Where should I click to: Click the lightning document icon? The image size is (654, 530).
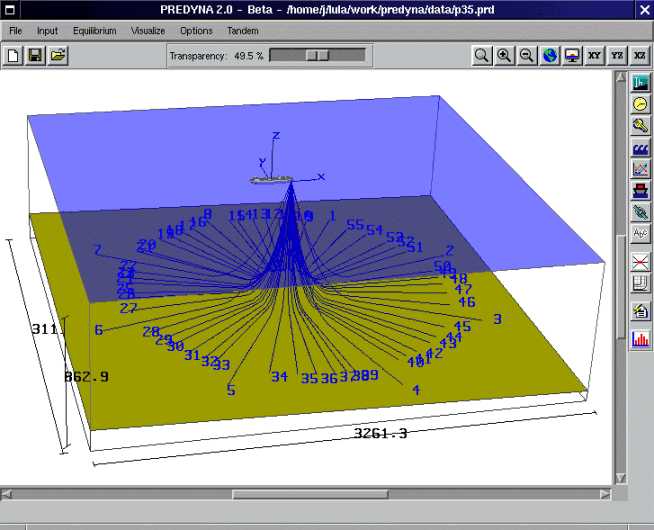(x=640, y=311)
